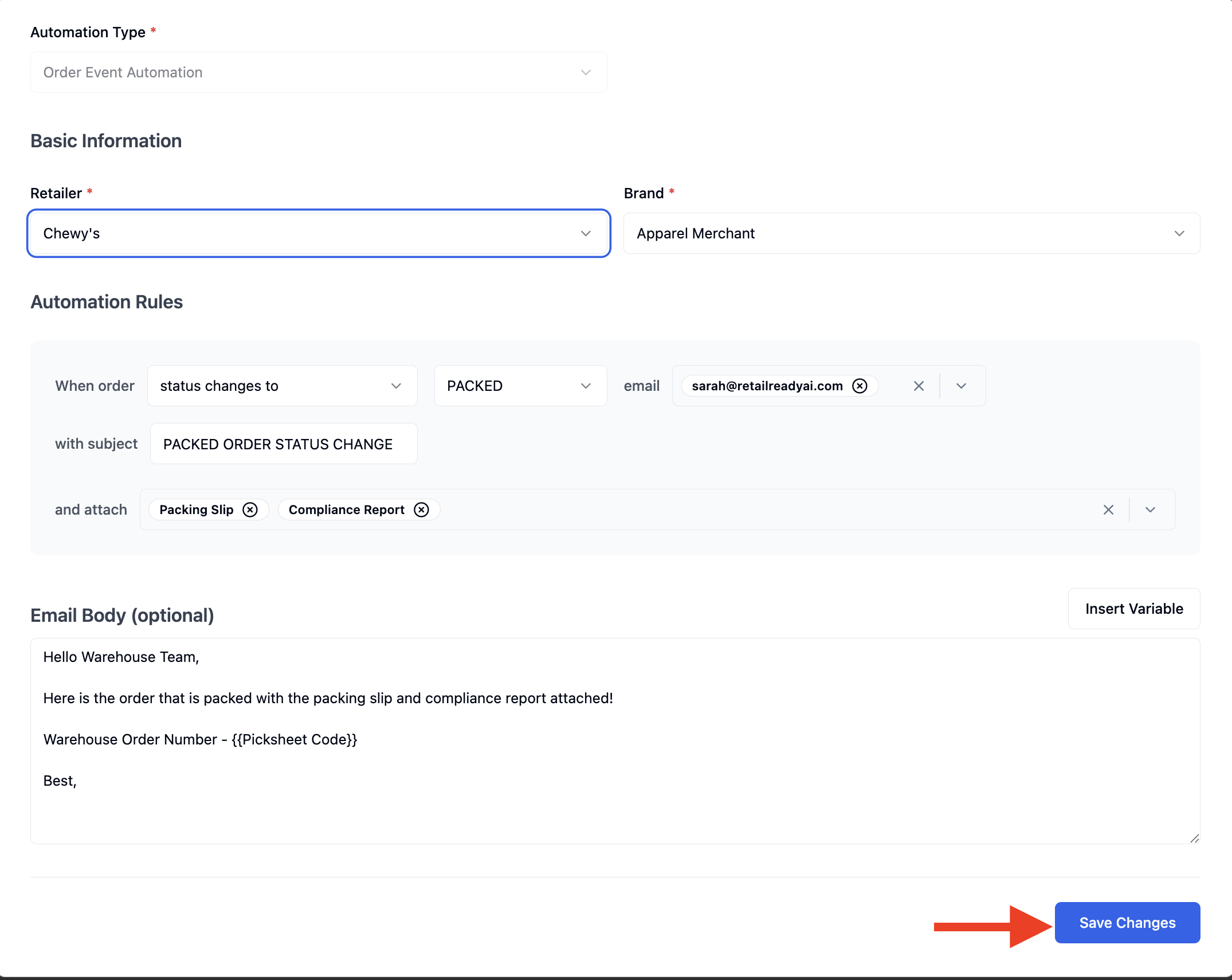Click the Save Changes button

tap(1127, 923)
